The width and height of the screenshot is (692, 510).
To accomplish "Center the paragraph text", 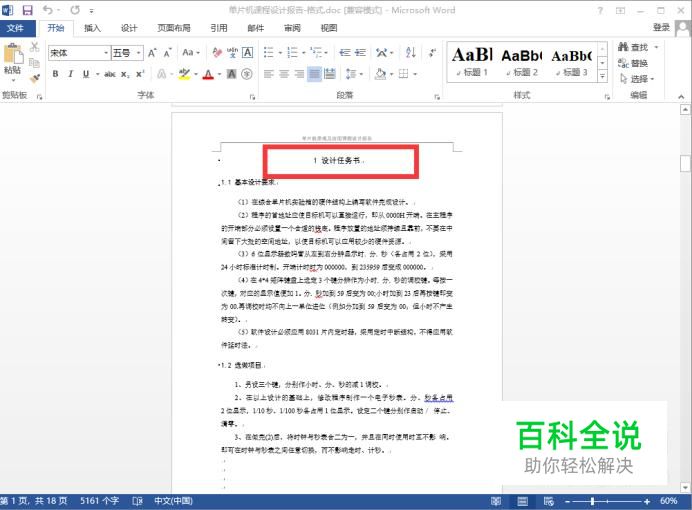I will 284,74.
